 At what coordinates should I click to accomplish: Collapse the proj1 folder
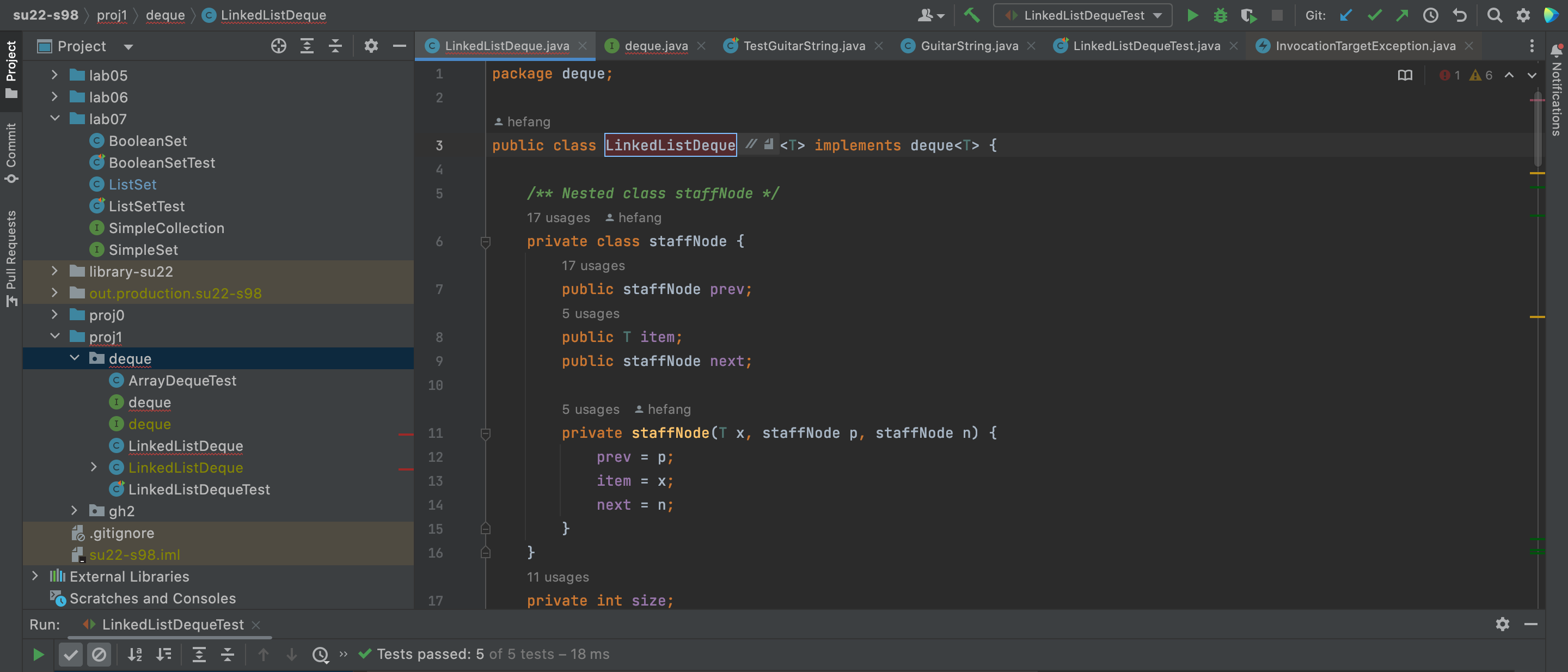point(54,337)
